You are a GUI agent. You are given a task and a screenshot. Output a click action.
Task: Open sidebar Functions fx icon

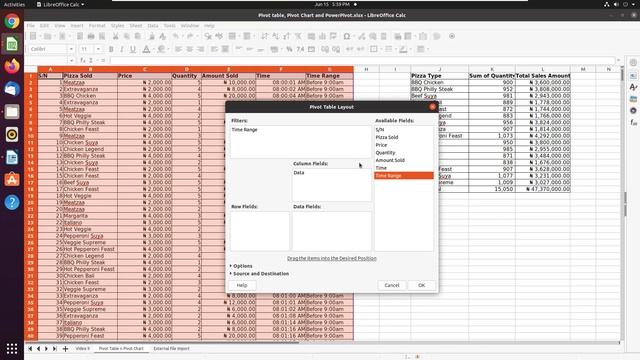[x=633, y=122]
